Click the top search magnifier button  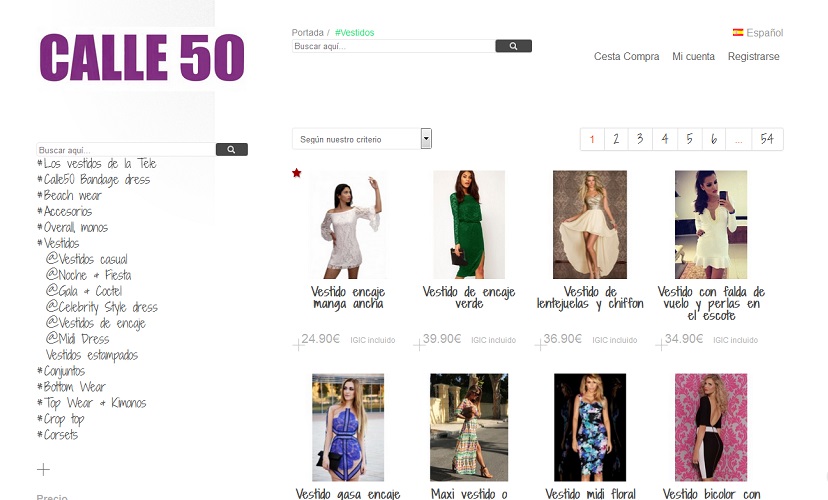(x=513, y=46)
